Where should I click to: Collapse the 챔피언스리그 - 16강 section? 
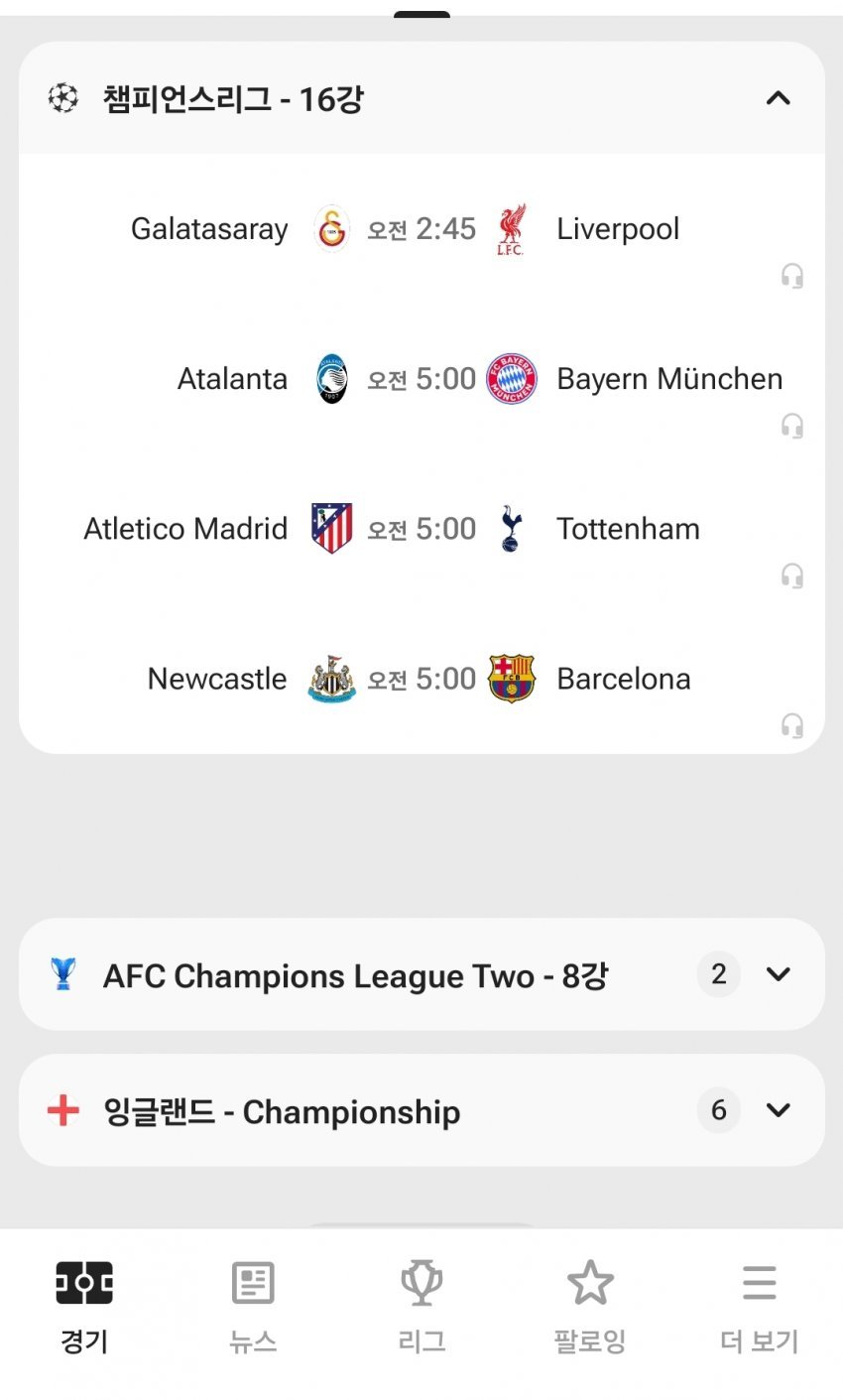779,98
